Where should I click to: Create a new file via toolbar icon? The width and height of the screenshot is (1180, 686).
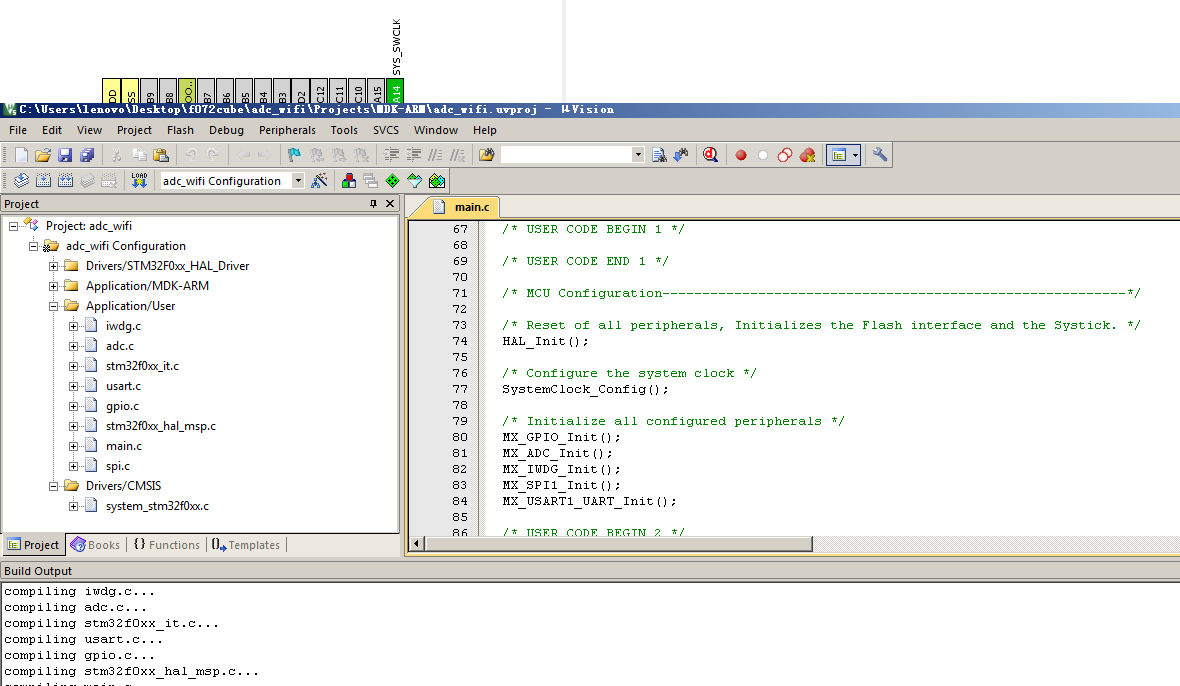pyautogui.click(x=21, y=155)
